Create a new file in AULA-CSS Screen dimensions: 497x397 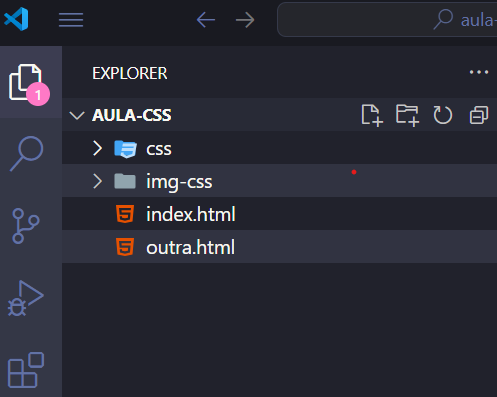click(x=372, y=115)
